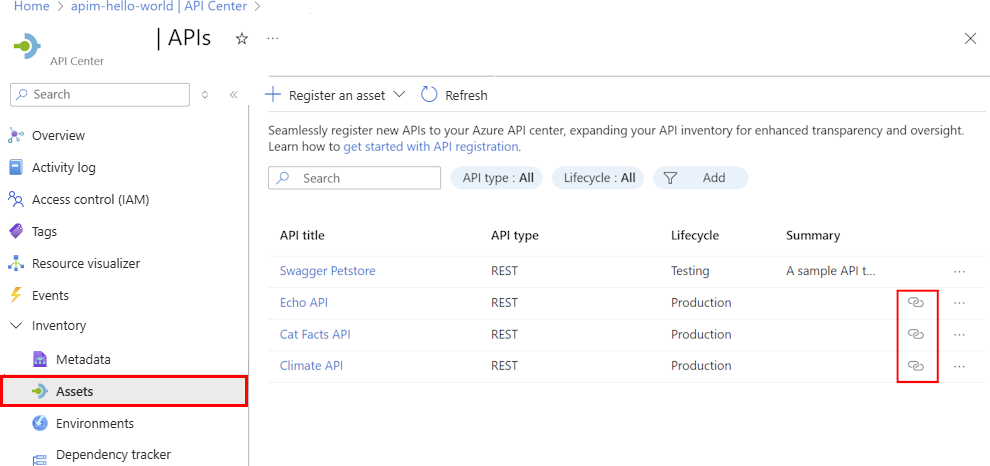Click the REST type cell for Echo API
The height and width of the screenshot is (466, 990).
(x=504, y=302)
